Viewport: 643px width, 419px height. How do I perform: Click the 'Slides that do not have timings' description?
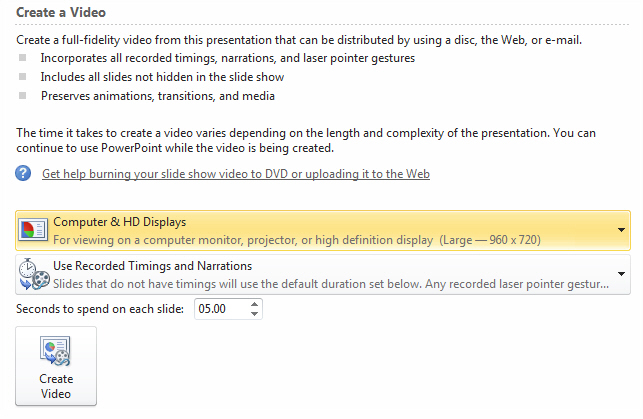pos(331,284)
